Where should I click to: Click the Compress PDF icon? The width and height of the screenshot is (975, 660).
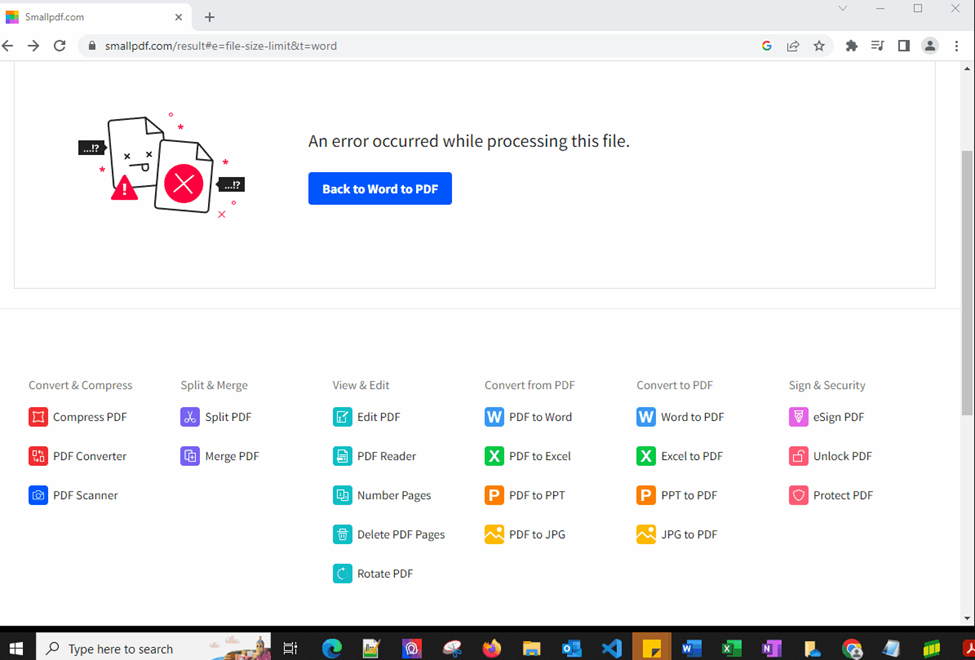pyautogui.click(x=38, y=417)
